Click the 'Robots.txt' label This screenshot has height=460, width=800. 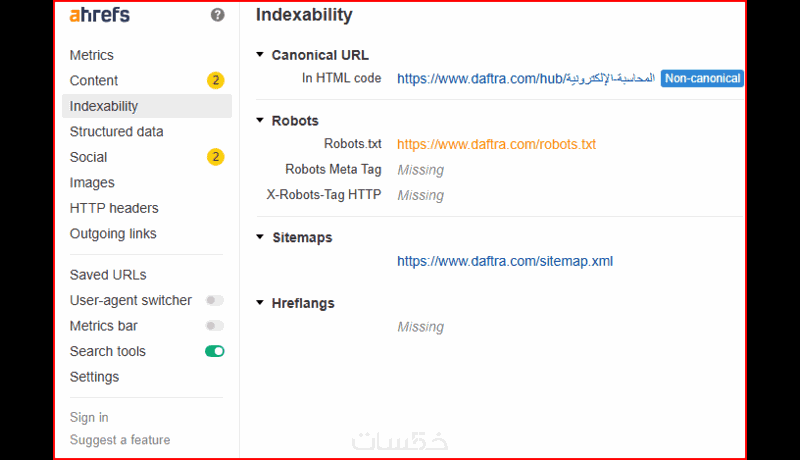(x=353, y=144)
